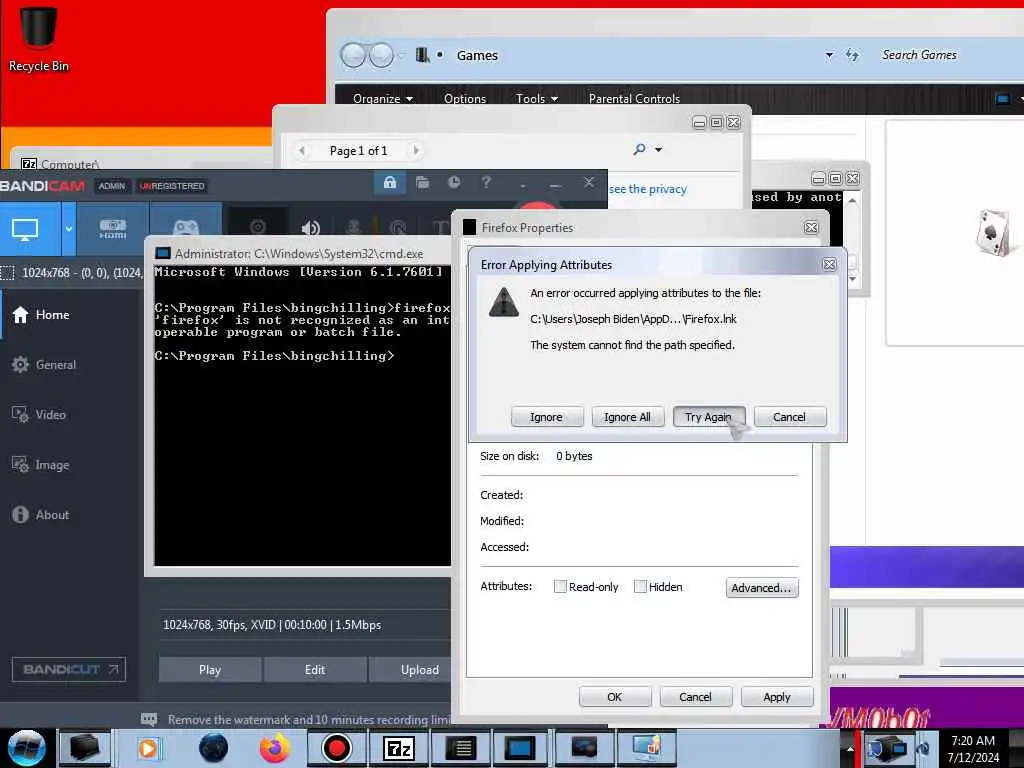
Task: Expand the search options arrow in viewer
Action: tap(658, 150)
